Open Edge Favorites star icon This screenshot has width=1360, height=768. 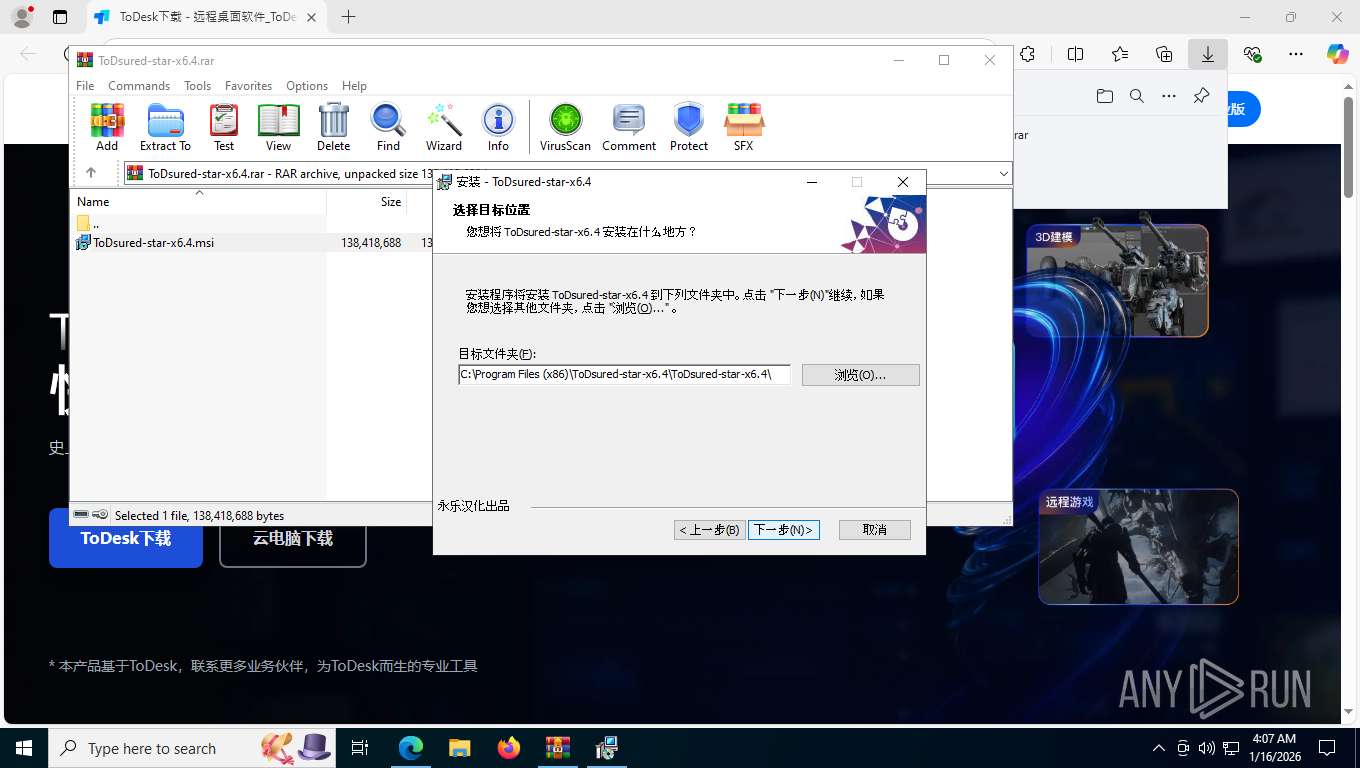(x=1120, y=54)
